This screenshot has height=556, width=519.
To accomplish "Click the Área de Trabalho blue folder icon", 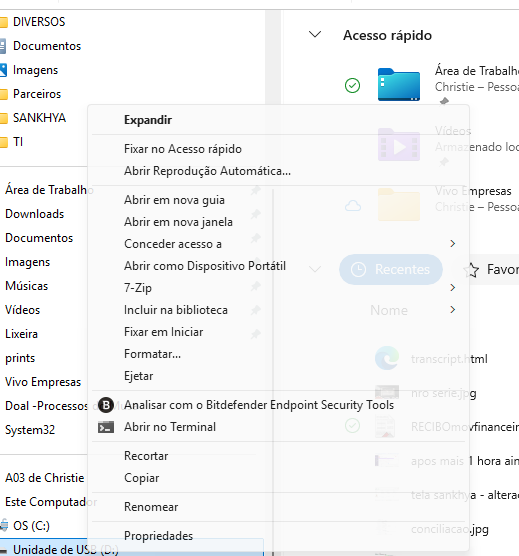I will (x=399, y=84).
